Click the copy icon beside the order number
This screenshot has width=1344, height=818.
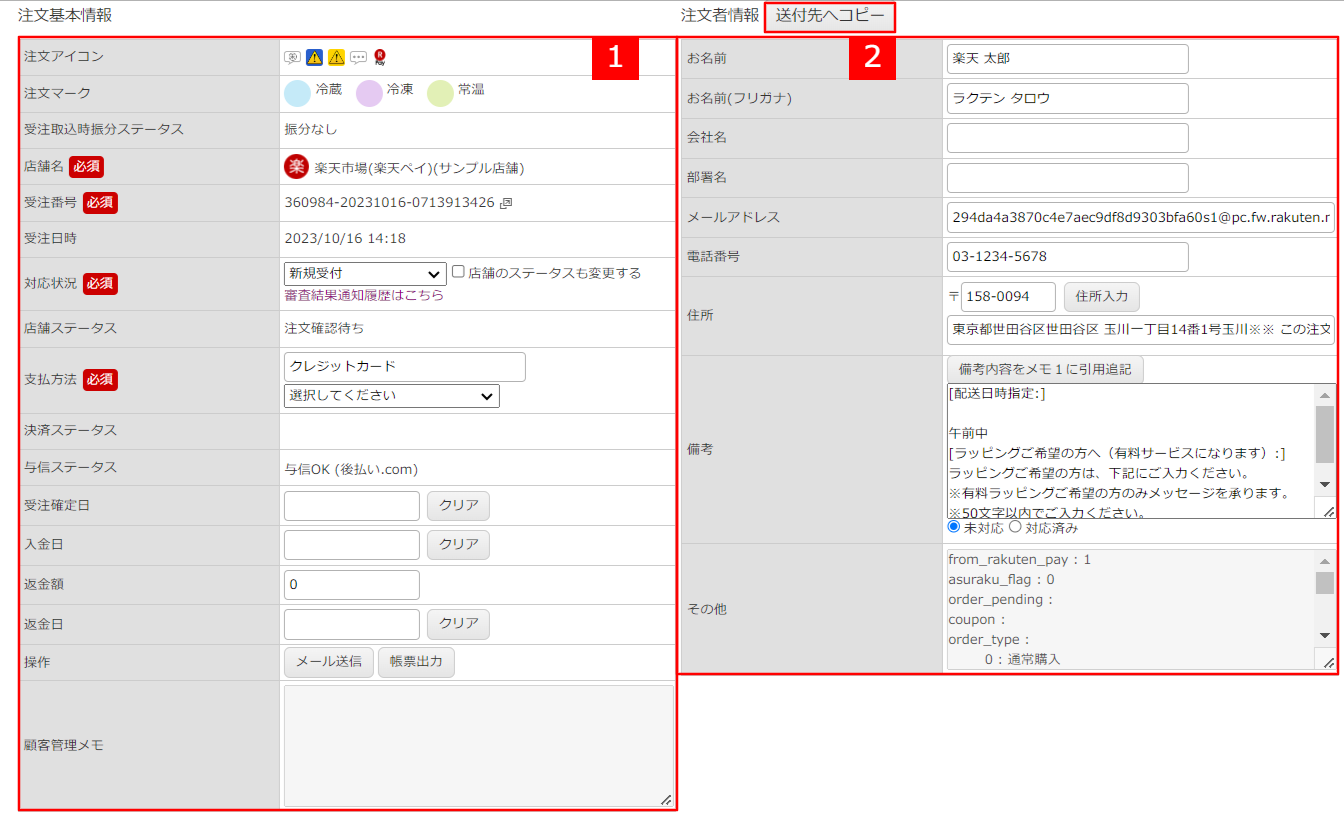pyautogui.click(x=506, y=203)
